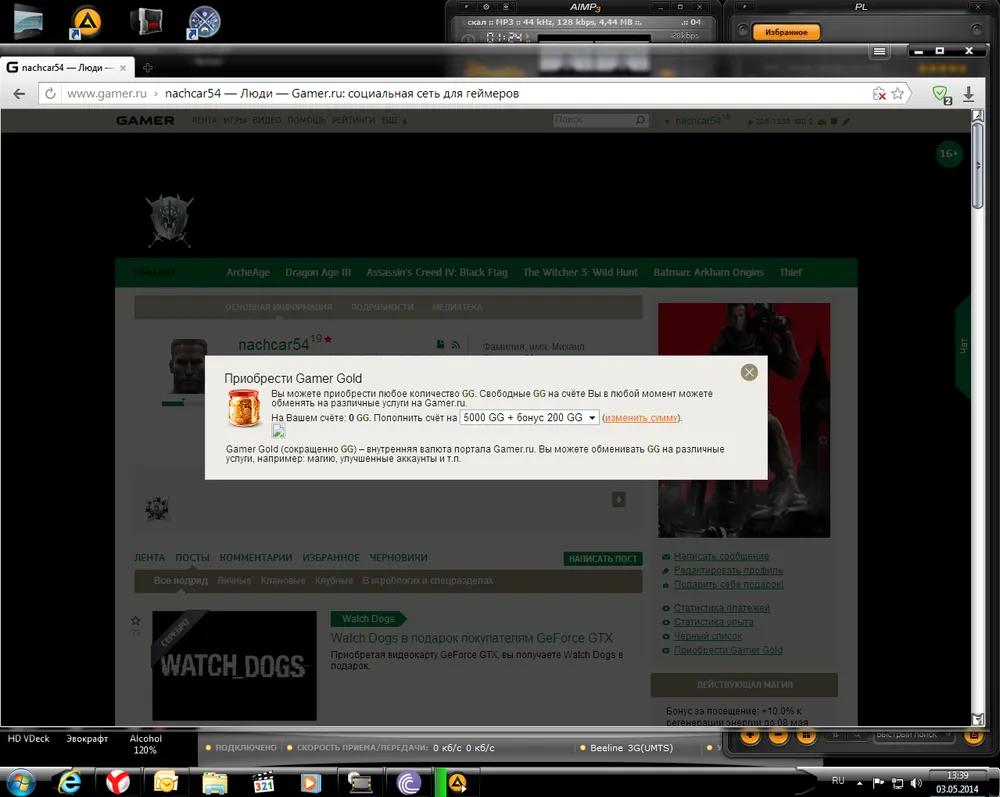Click the nachcar54 avatar picture

point(189,367)
